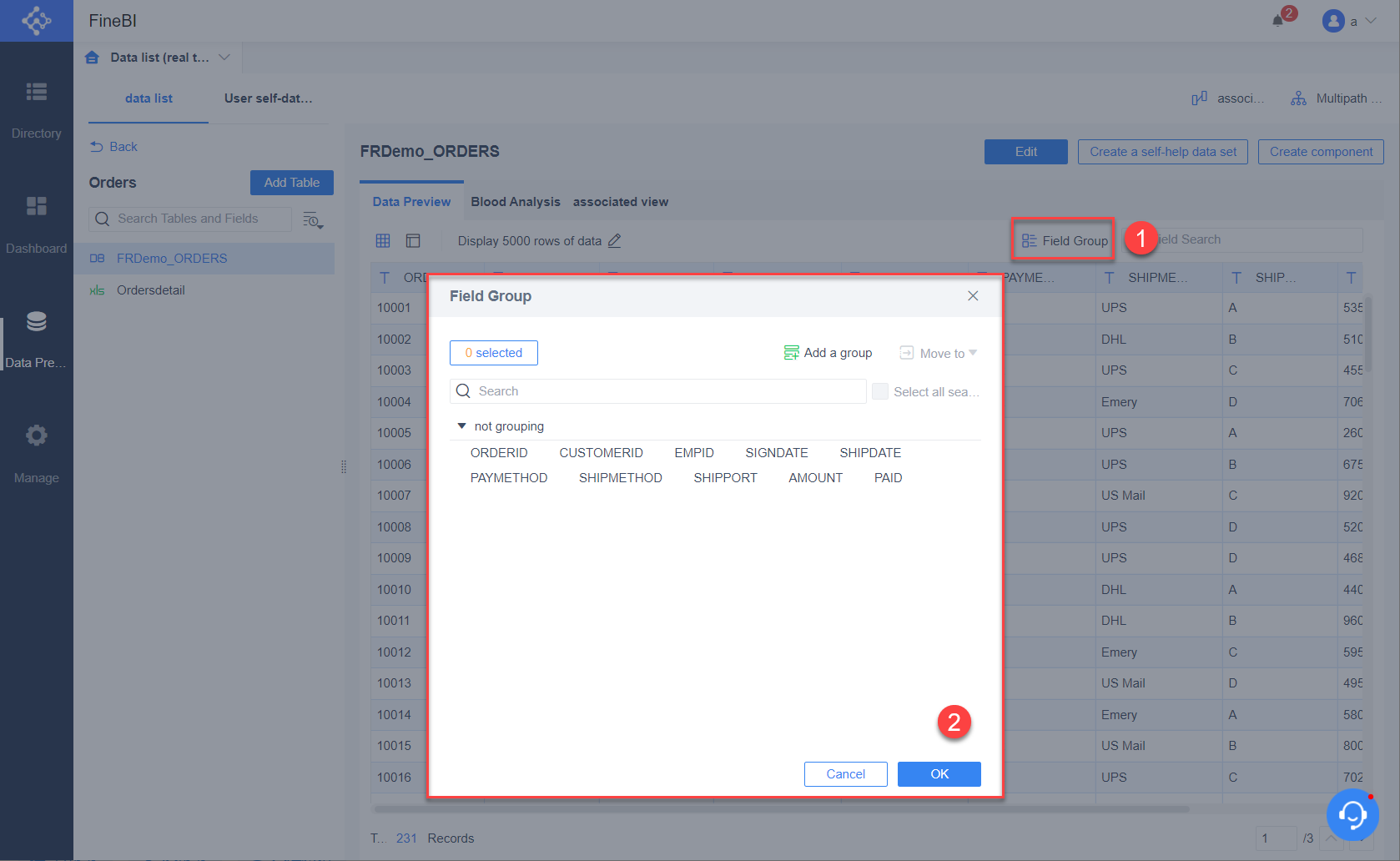Screen dimensions: 1400x861
Task: Expand the user account menu arrow
Action: [1371, 21]
